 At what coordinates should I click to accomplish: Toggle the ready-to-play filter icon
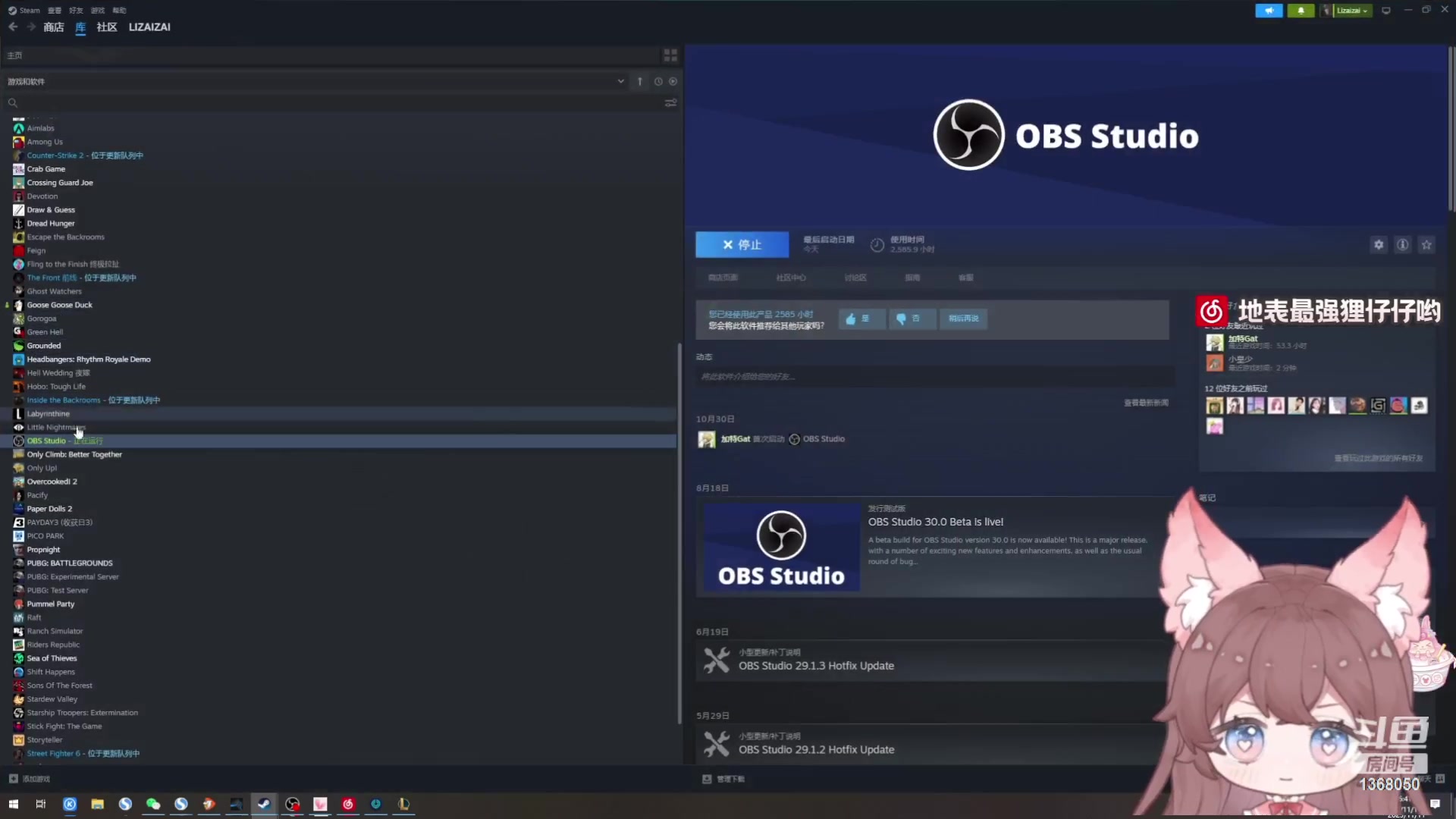pos(673,81)
